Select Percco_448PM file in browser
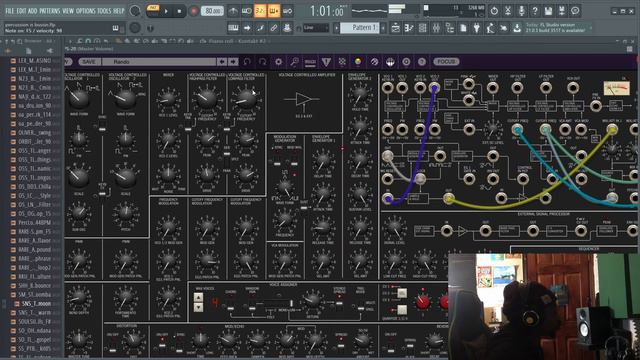This screenshot has height=360, width=640. click(35, 223)
